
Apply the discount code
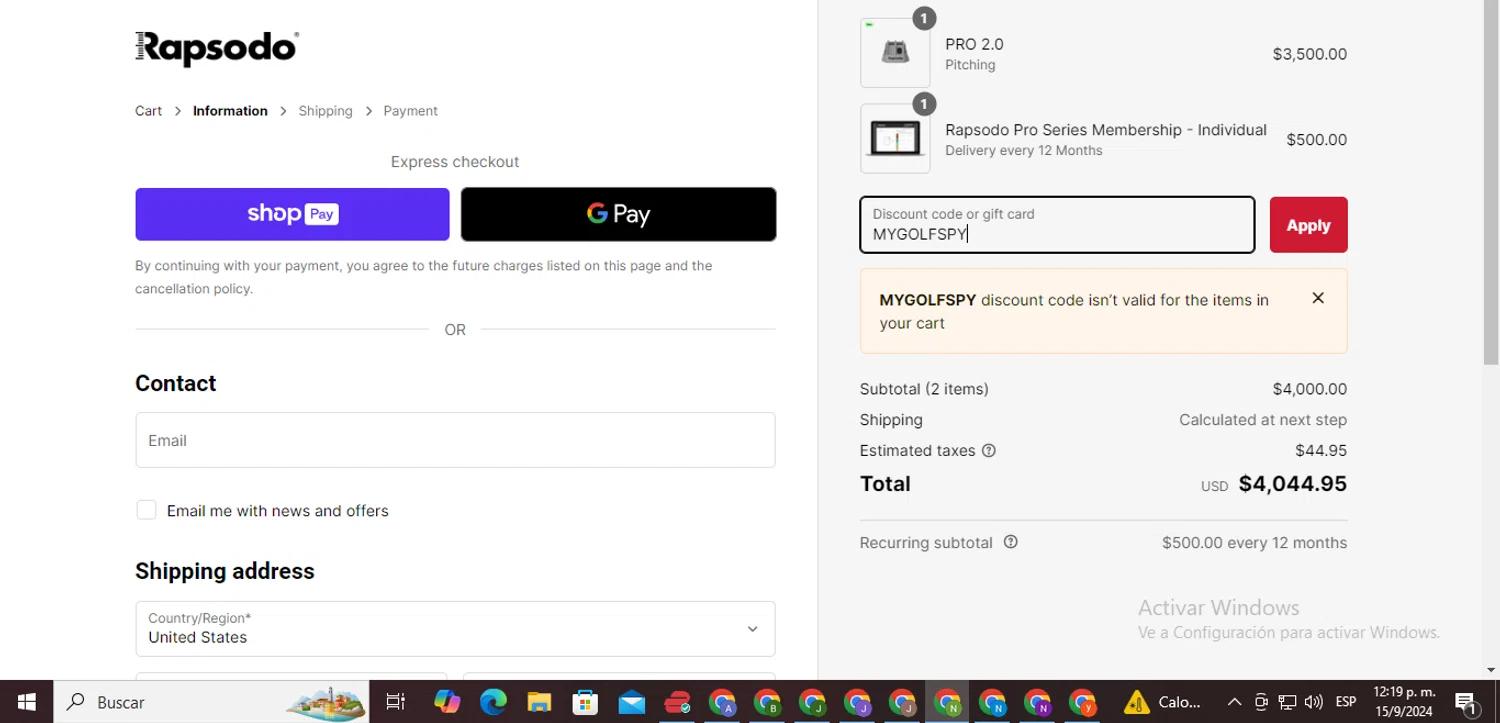(x=1308, y=225)
